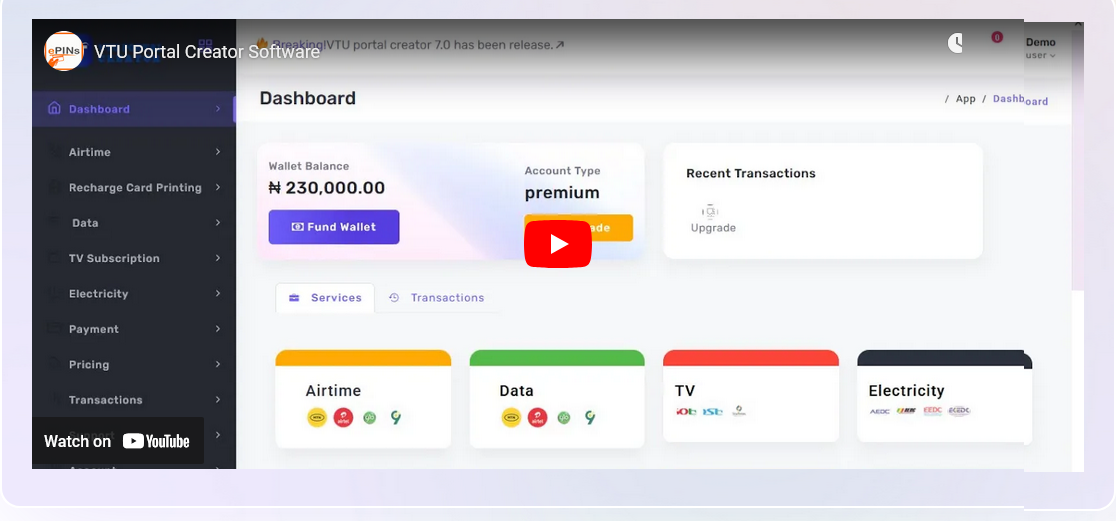Click the Dashboard page heading
This screenshot has height=521, width=1116.
(307, 98)
